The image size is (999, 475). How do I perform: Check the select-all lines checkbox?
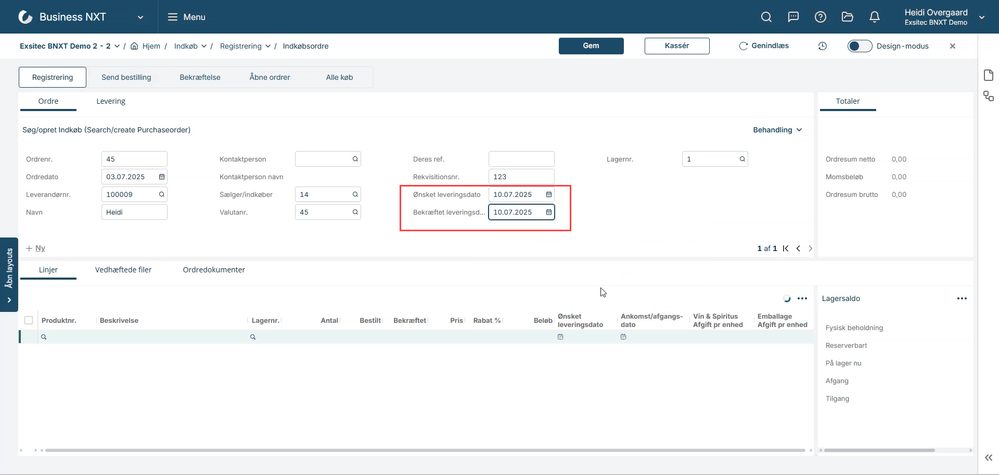[x=29, y=320]
